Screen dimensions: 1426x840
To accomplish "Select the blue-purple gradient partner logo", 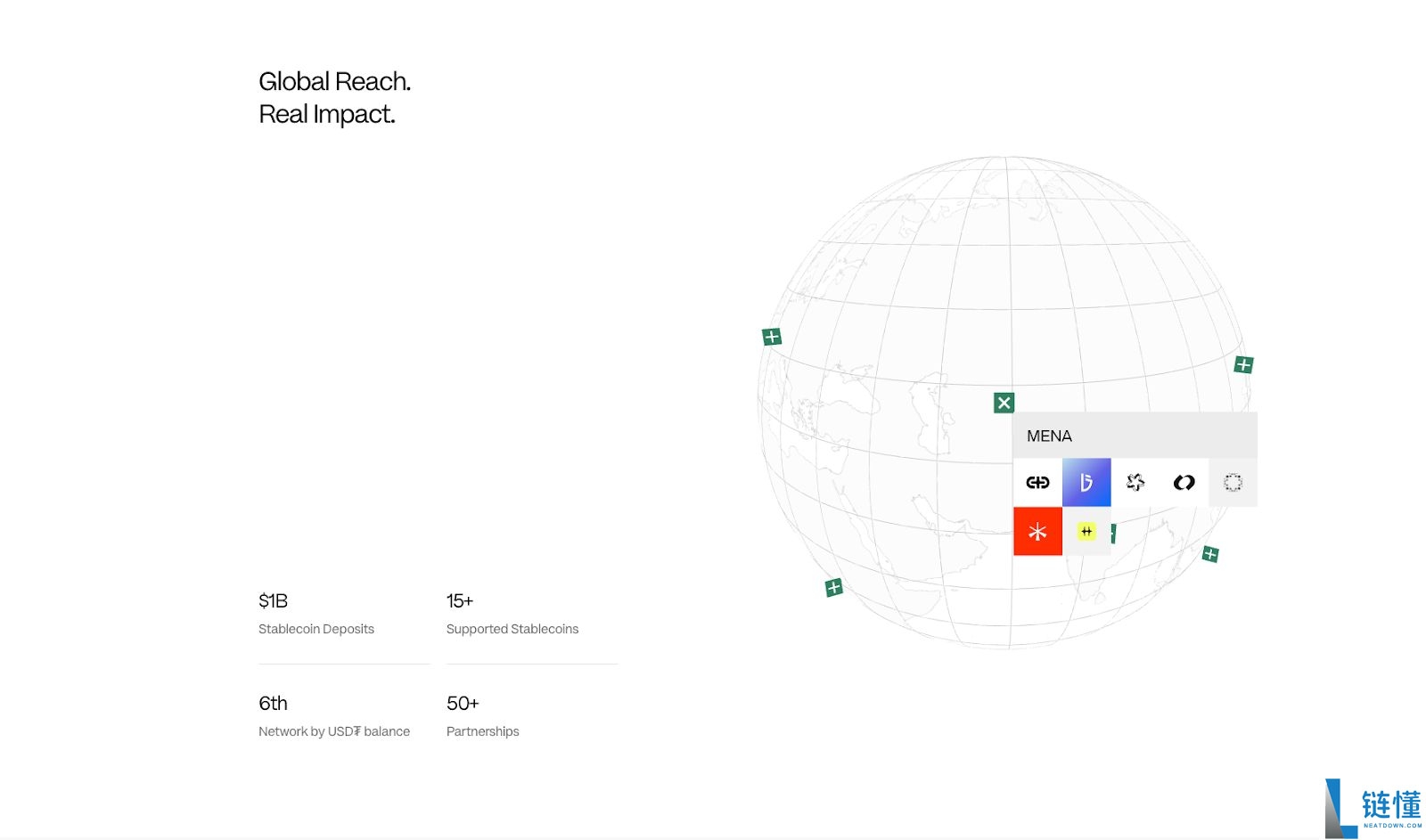I will (1086, 483).
